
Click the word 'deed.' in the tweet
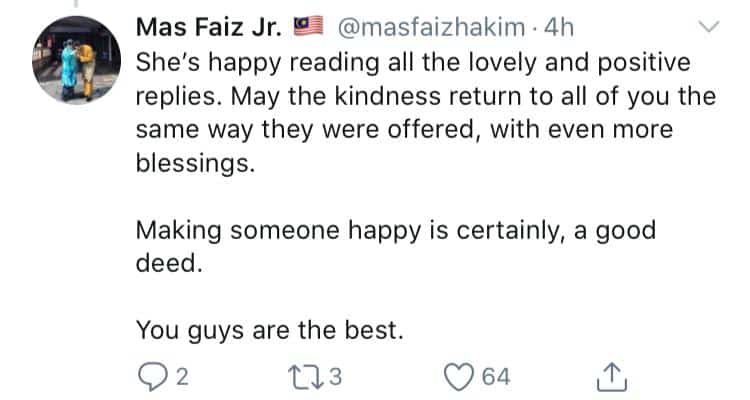pos(169,263)
